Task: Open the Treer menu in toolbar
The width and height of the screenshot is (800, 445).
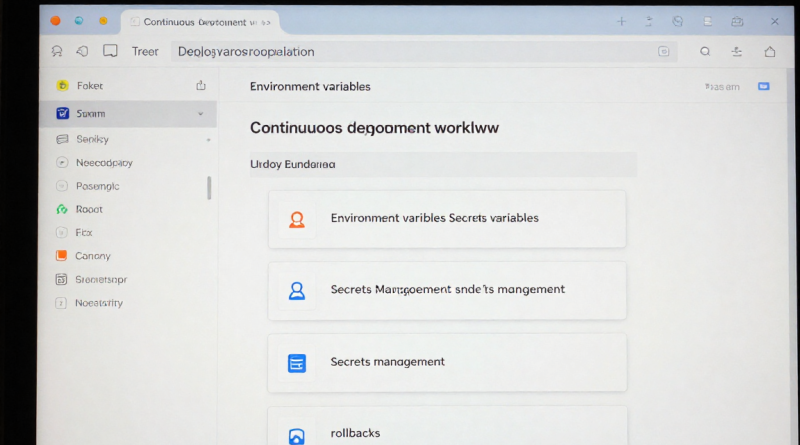Action: 145,52
